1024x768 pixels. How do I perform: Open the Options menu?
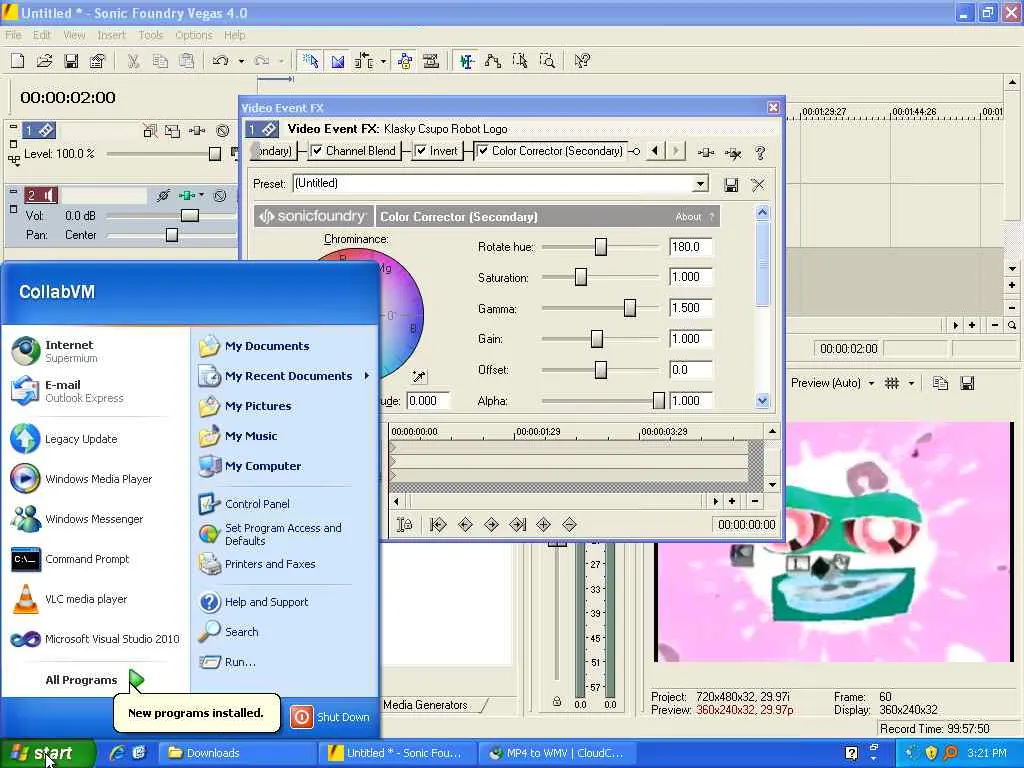click(x=193, y=35)
